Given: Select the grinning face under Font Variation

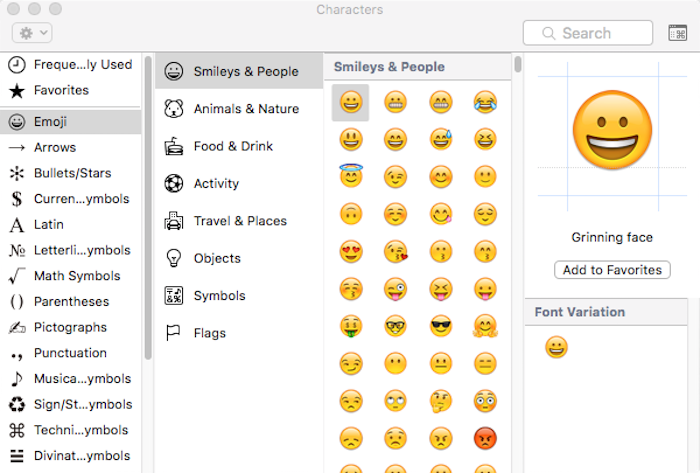Looking at the screenshot, I should click(x=556, y=347).
